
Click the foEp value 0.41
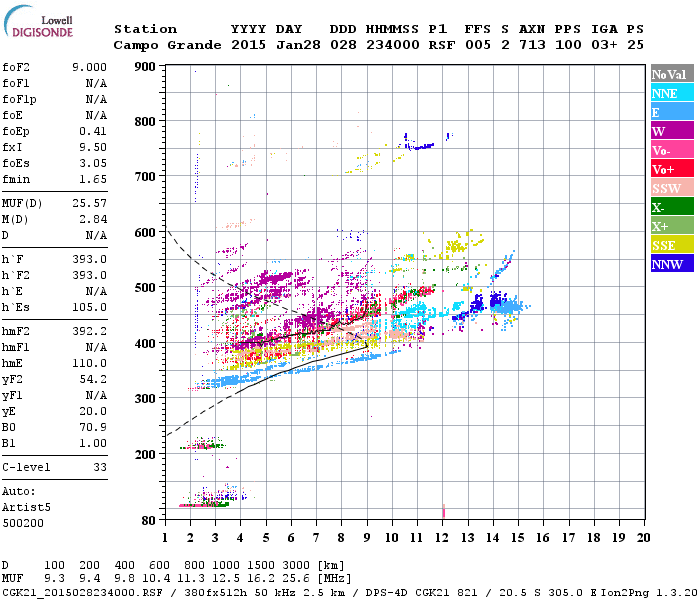[93, 131]
